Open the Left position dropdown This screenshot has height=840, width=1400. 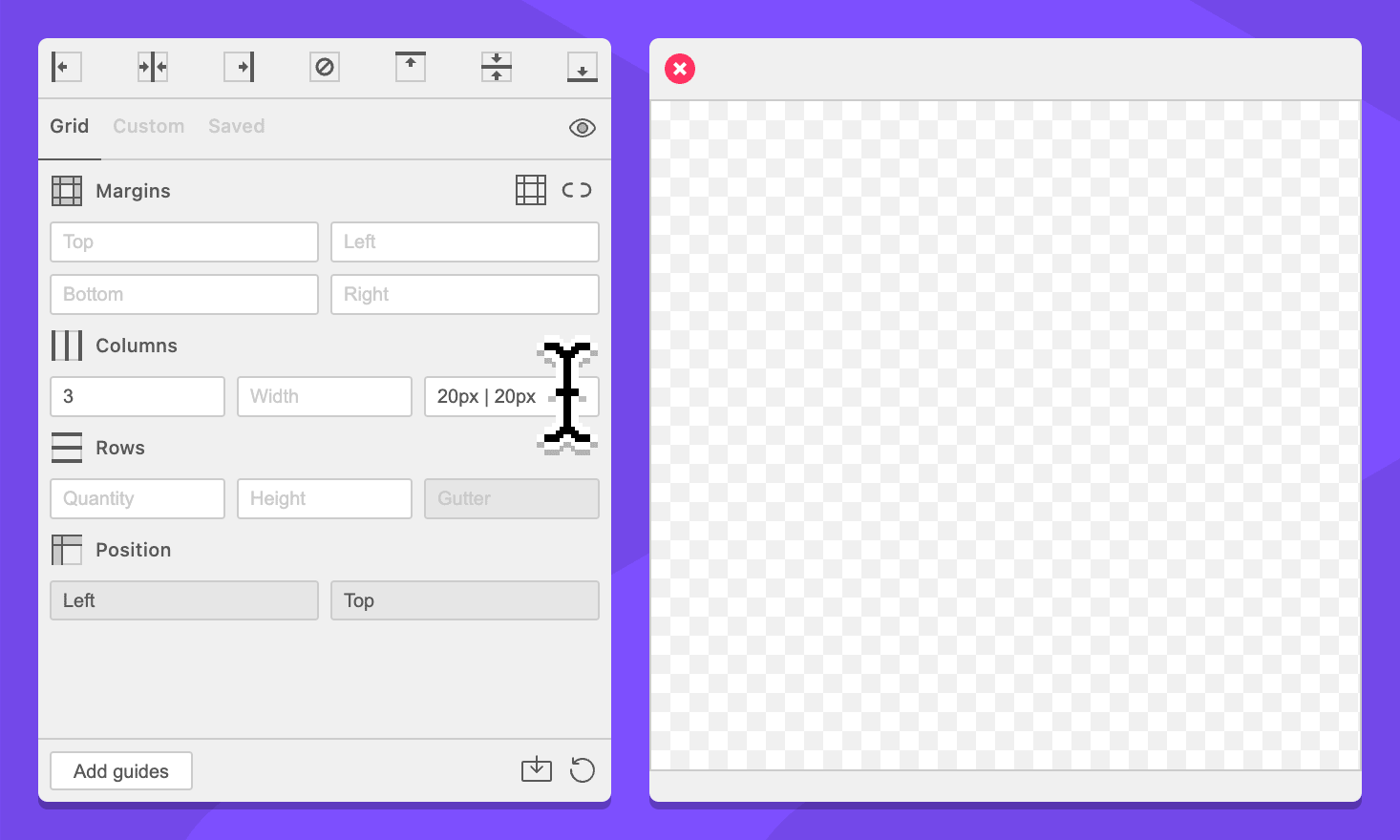pyautogui.click(x=183, y=600)
